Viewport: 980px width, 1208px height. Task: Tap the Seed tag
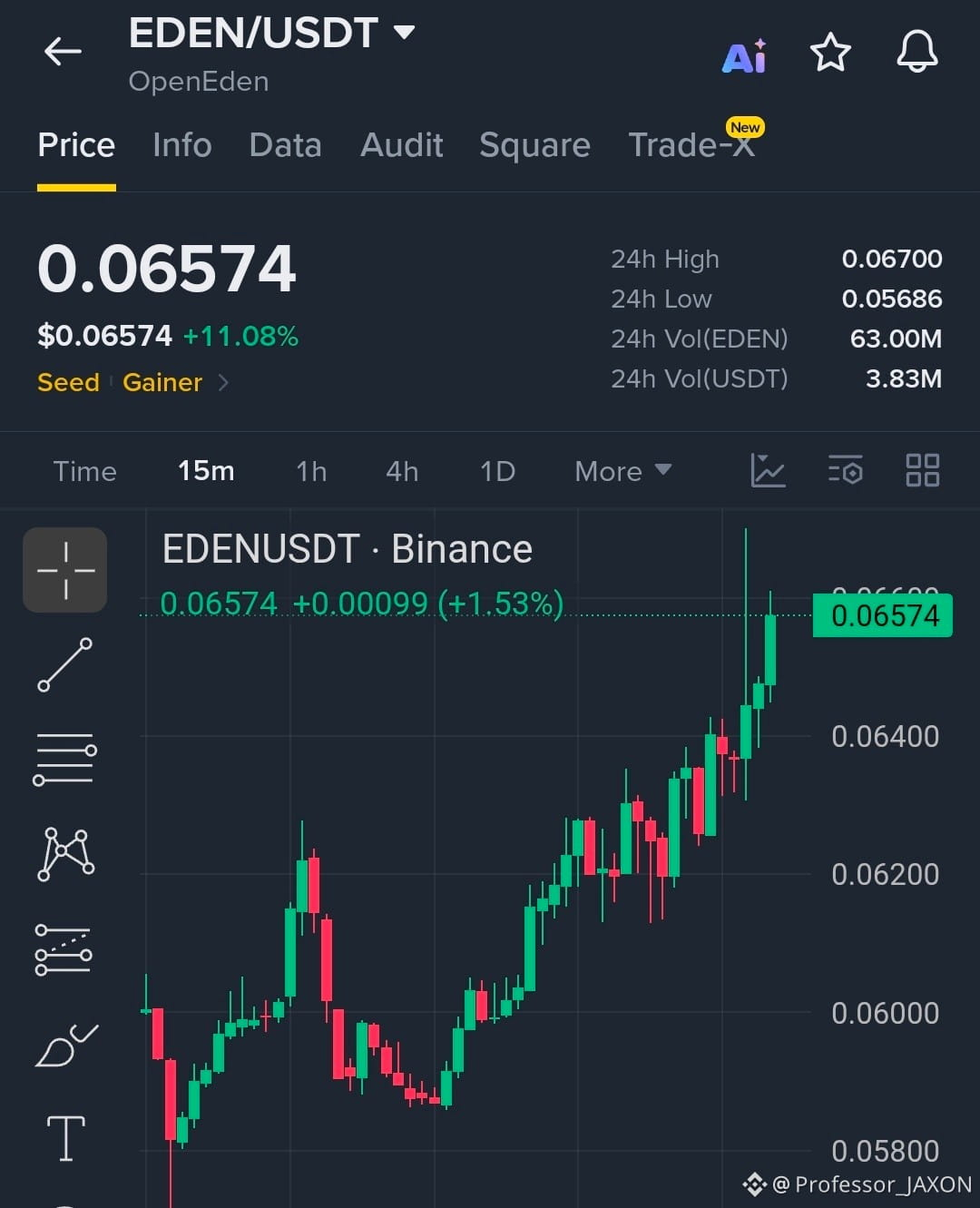(68, 382)
